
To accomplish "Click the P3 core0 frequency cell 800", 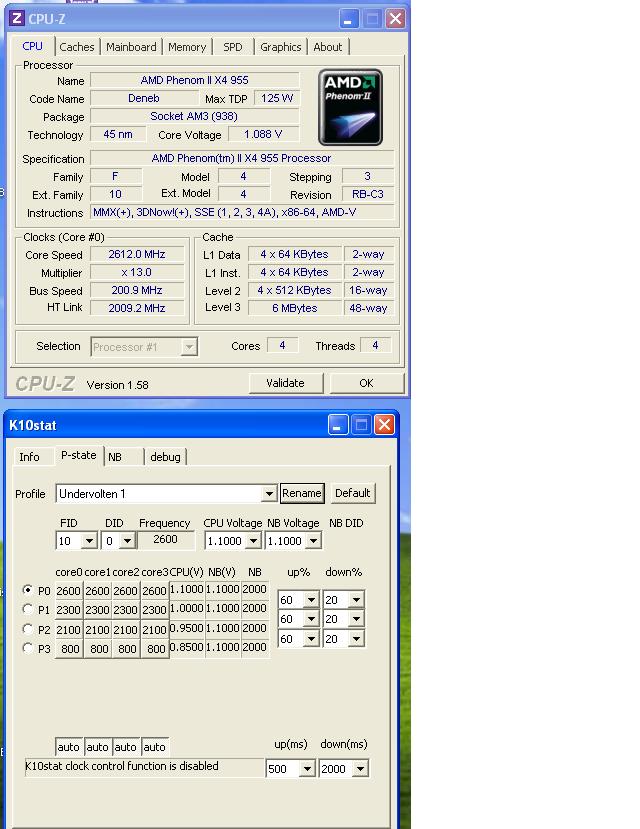I will tap(68, 649).
